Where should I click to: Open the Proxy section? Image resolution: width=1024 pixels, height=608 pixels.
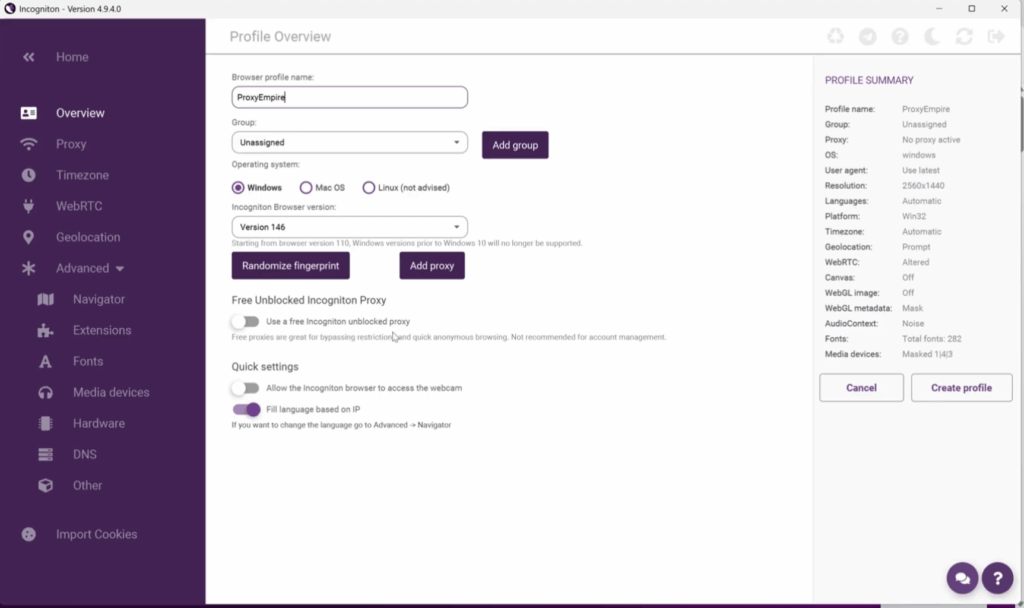point(71,144)
